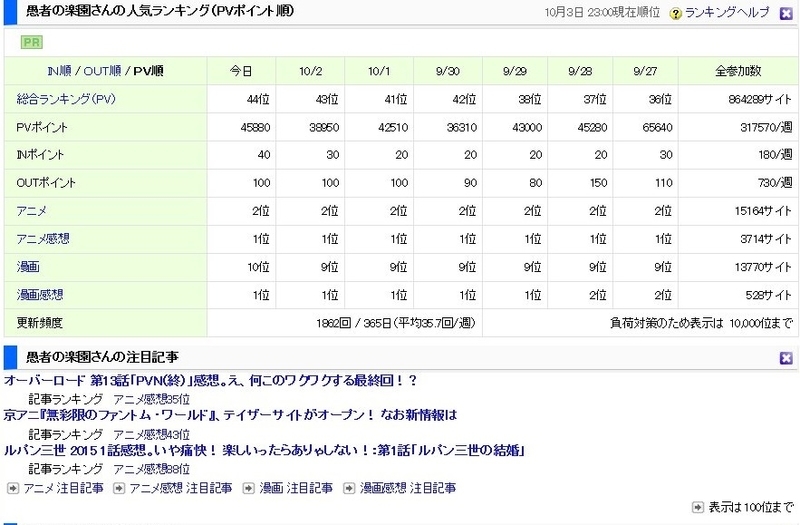Open アニメ 注目記事 link
800x525 pixels.
[x=63, y=488]
